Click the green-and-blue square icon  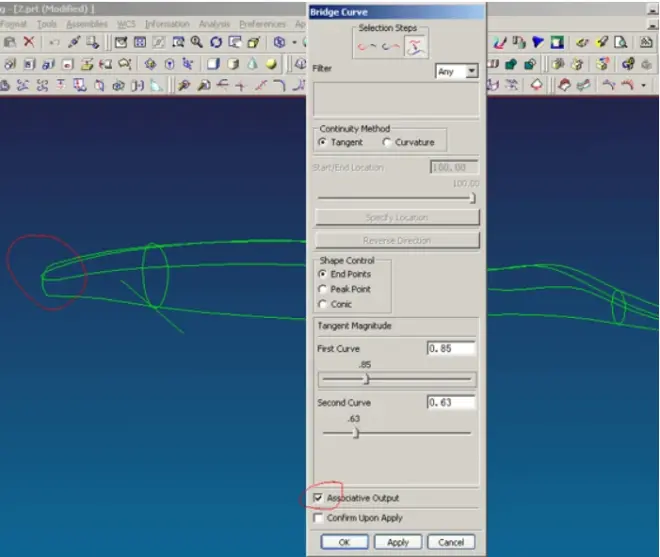(557, 42)
